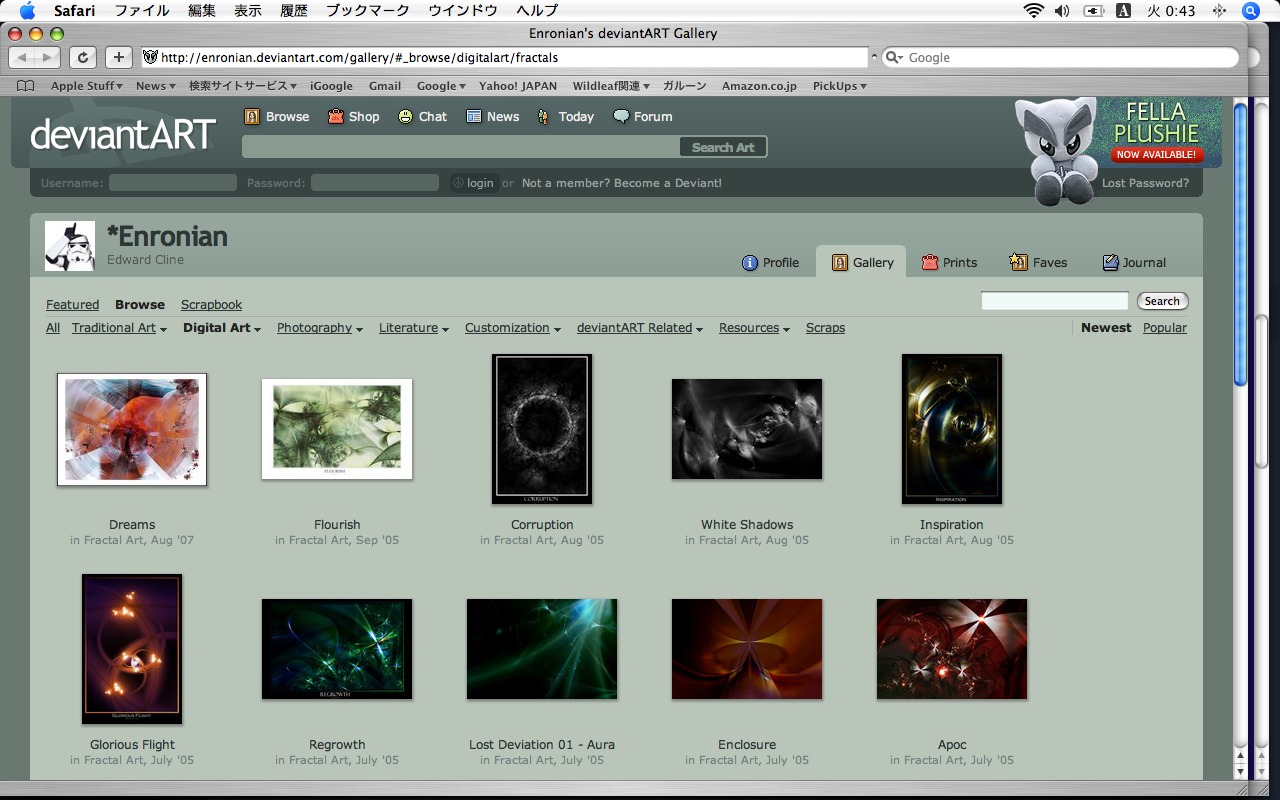The height and width of the screenshot is (800, 1280).
Task: Open the bookmarks library book icon
Action: click(26, 86)
